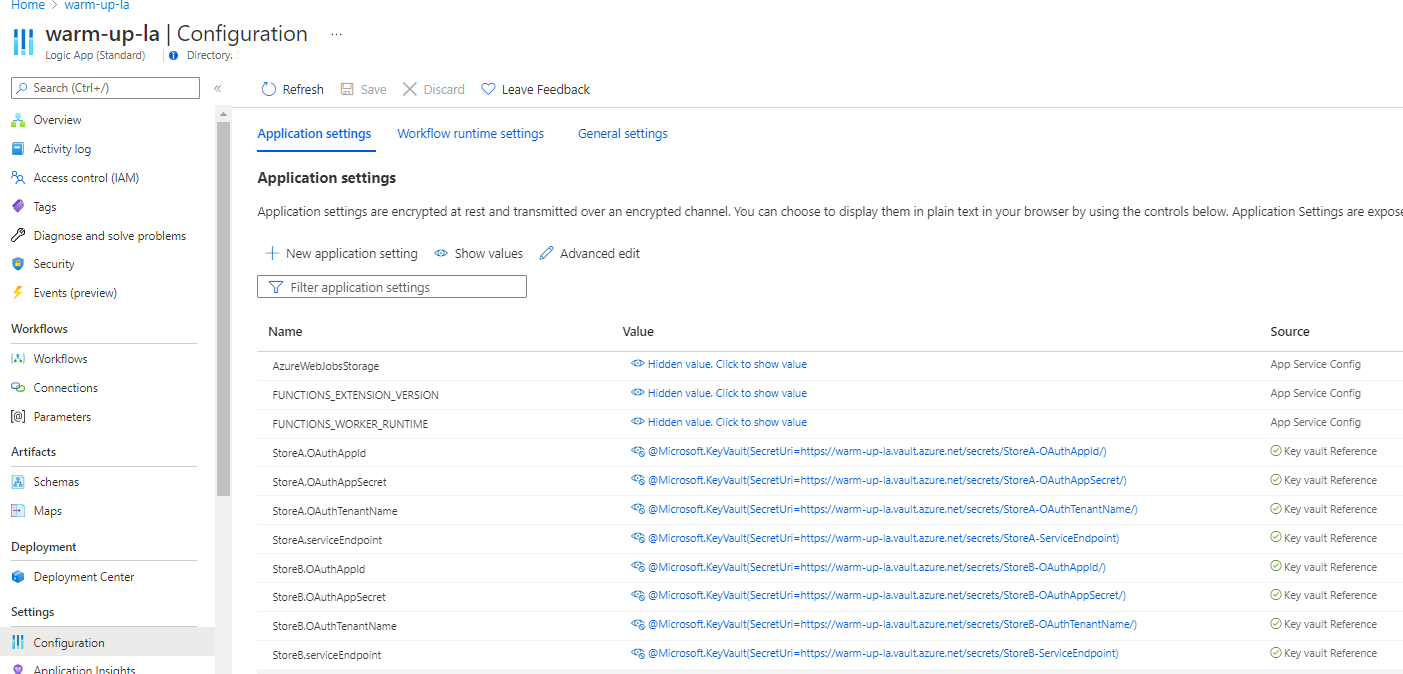
Task: Click the purple Tags icon
Action: coord(17,207)
